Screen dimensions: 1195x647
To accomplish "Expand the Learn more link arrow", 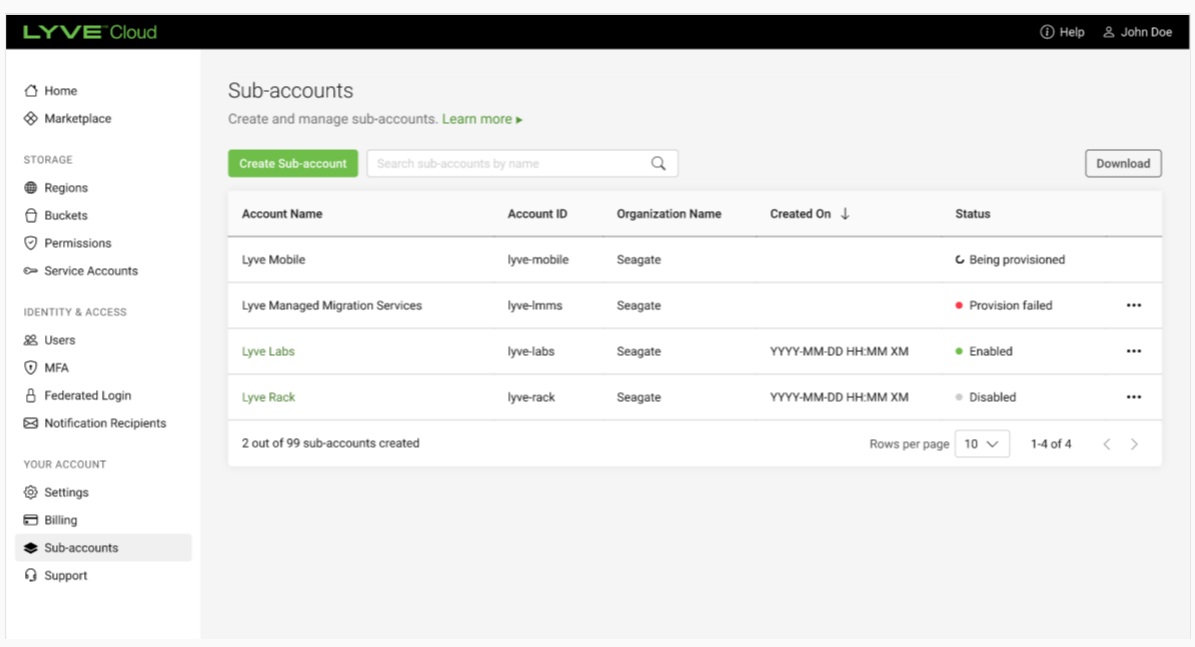I will pos(519,120).
